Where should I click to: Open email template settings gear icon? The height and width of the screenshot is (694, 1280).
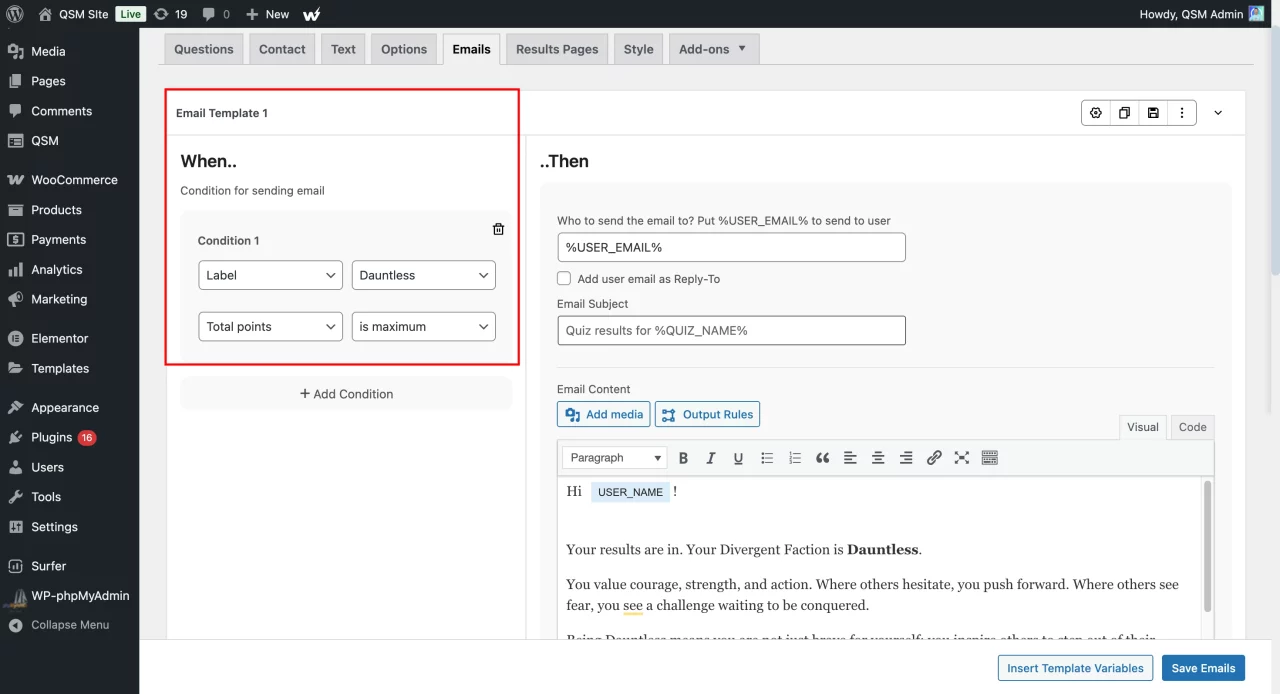coord(1096,113)
